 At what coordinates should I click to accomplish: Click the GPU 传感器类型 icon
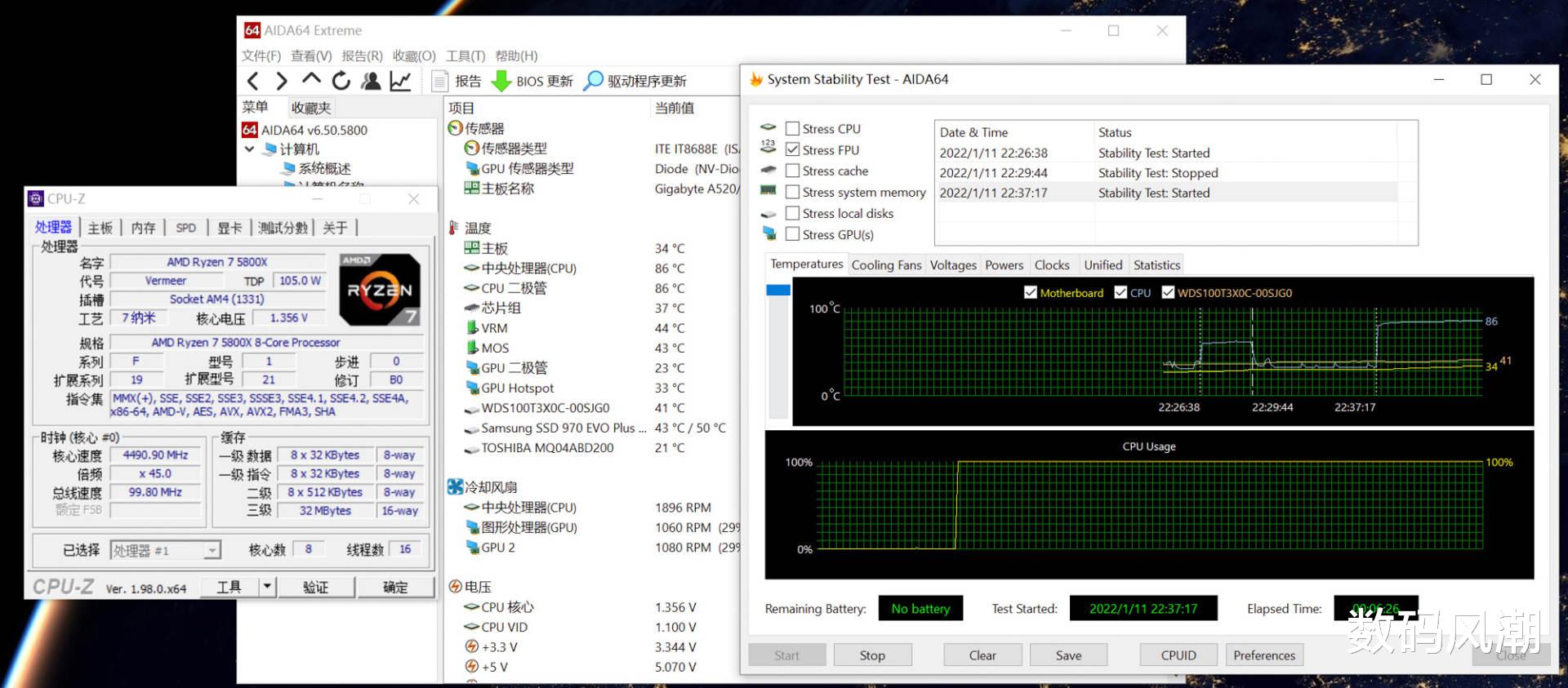471,168
